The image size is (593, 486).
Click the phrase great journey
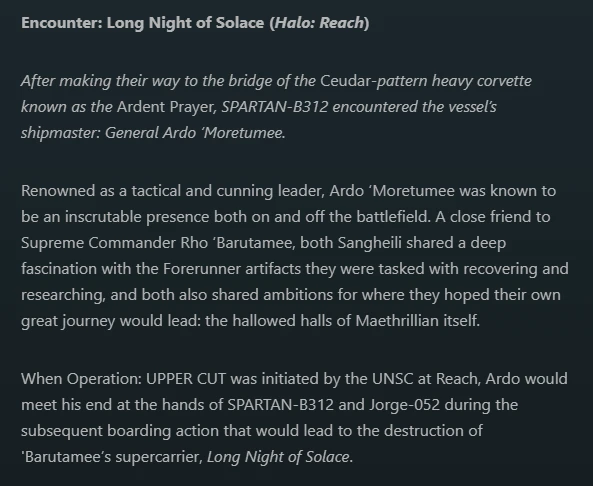tap(68, 321)
